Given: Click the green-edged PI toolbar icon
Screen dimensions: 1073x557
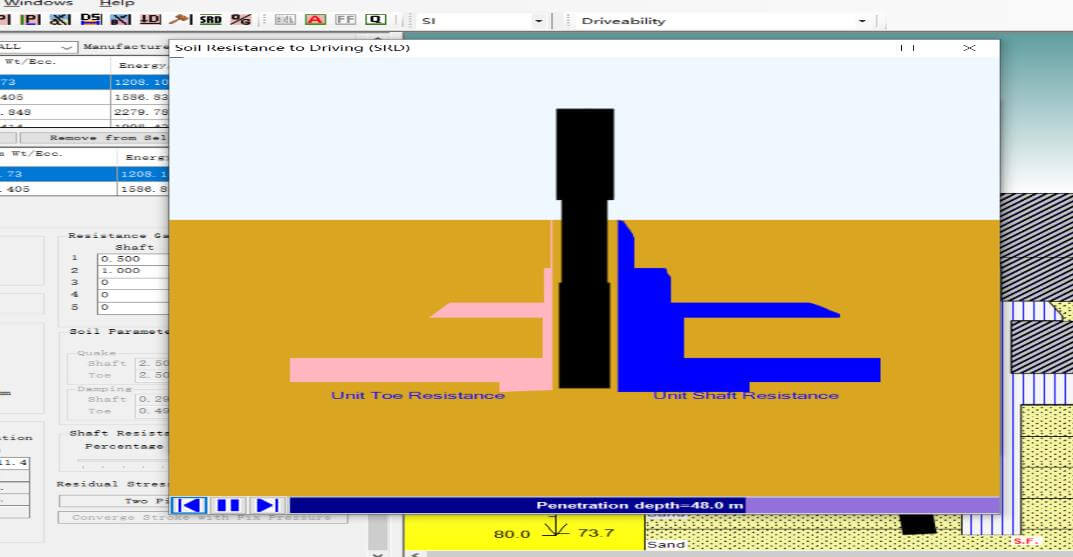Looking at the screenshot, I should pyautogui.click(x=31, y=19).
